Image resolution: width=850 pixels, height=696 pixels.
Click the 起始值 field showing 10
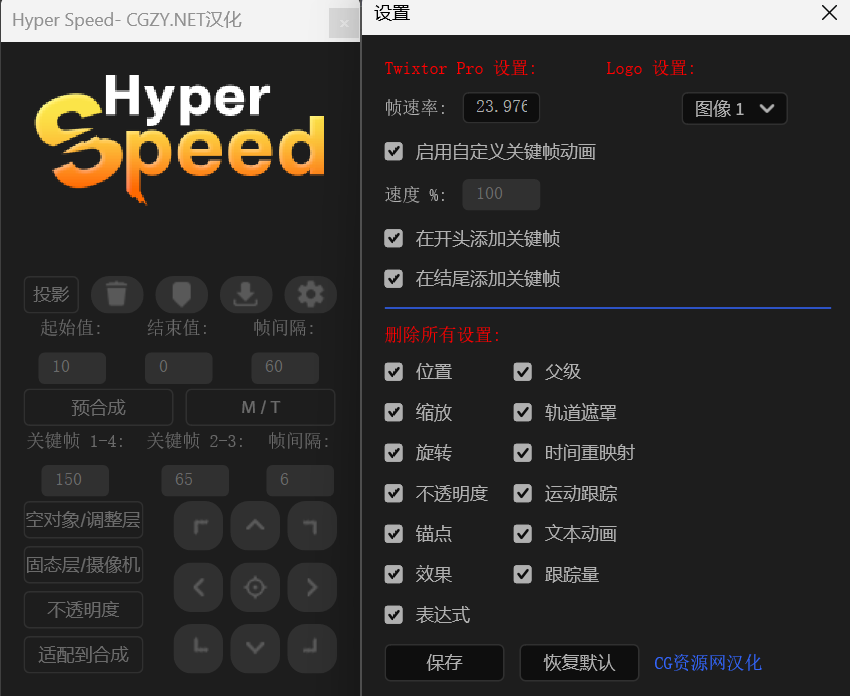[x=72, y=368]
